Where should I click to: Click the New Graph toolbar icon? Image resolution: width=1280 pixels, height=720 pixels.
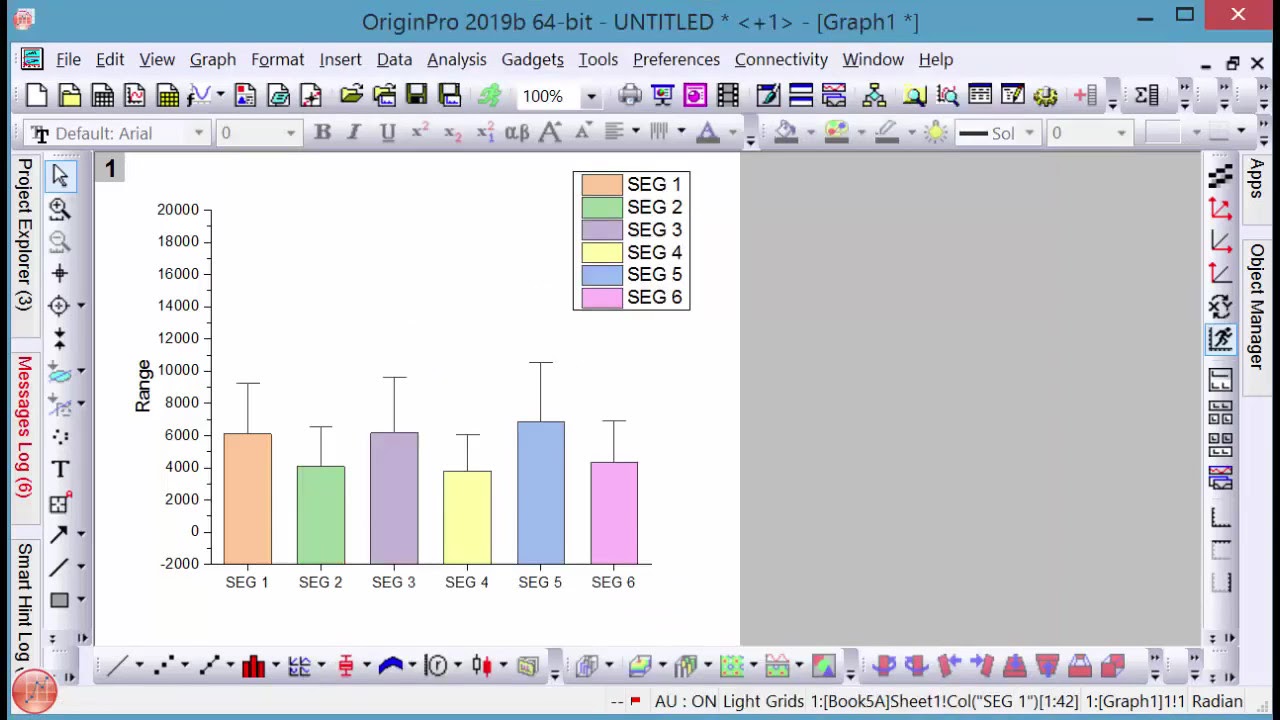click(x=135, y=96)
